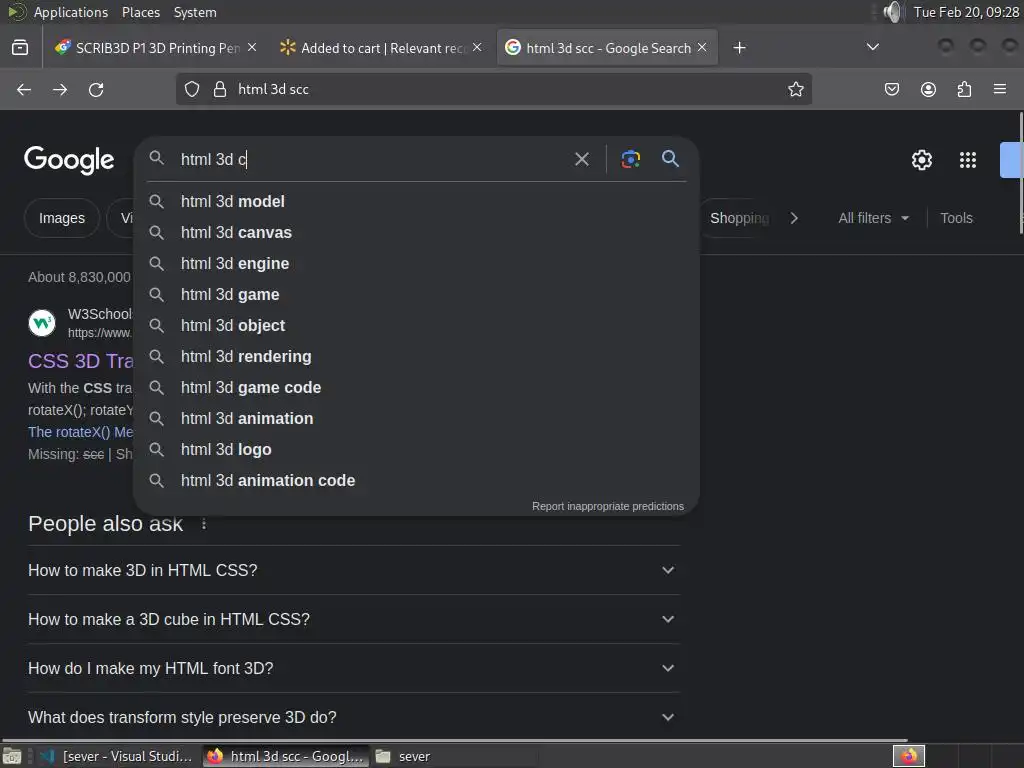Choose suggestion html 3d game code
Screen dimensions: 1024x768
point(416,387)
